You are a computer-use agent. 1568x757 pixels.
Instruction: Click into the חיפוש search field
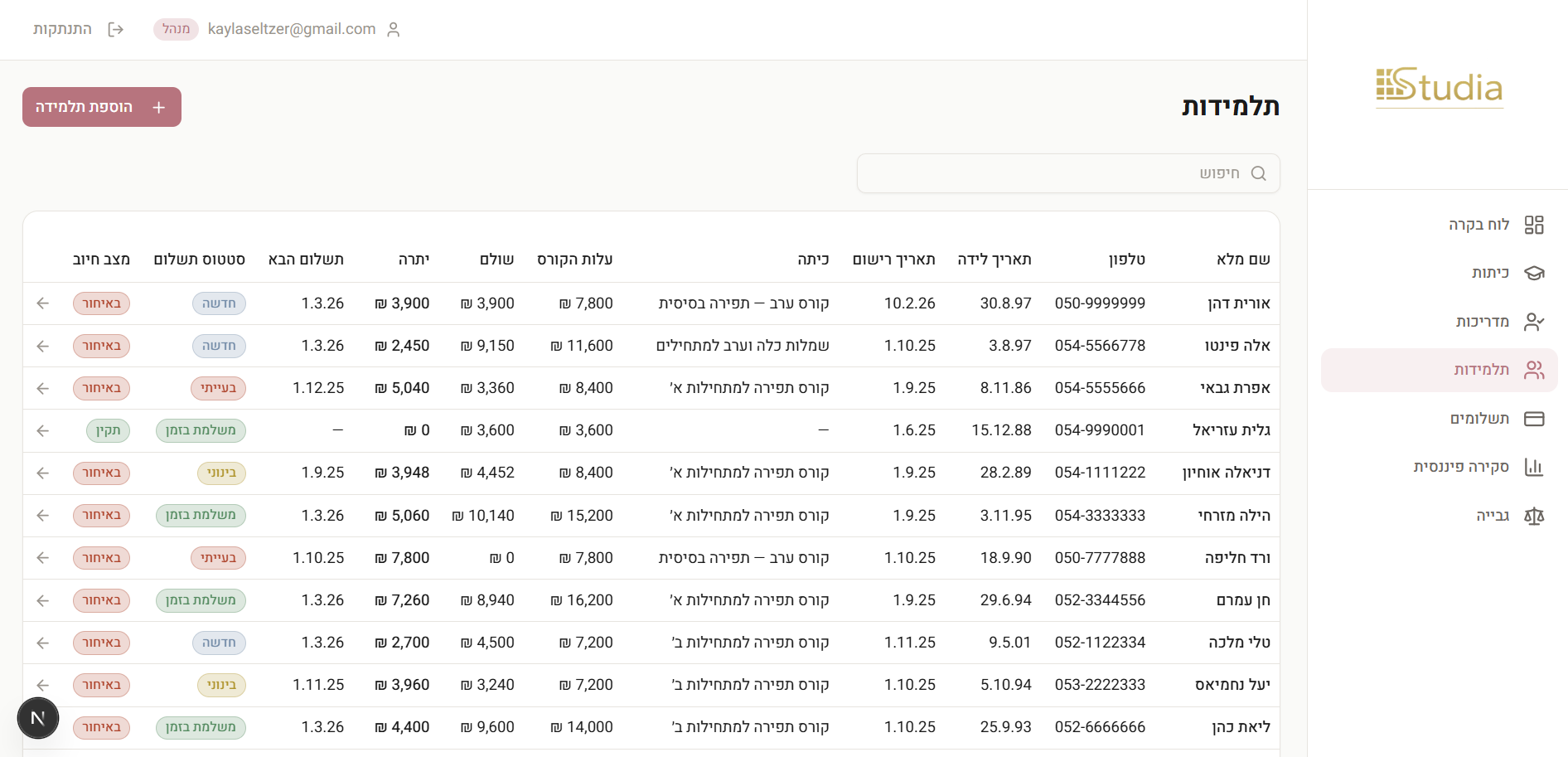1053,173
